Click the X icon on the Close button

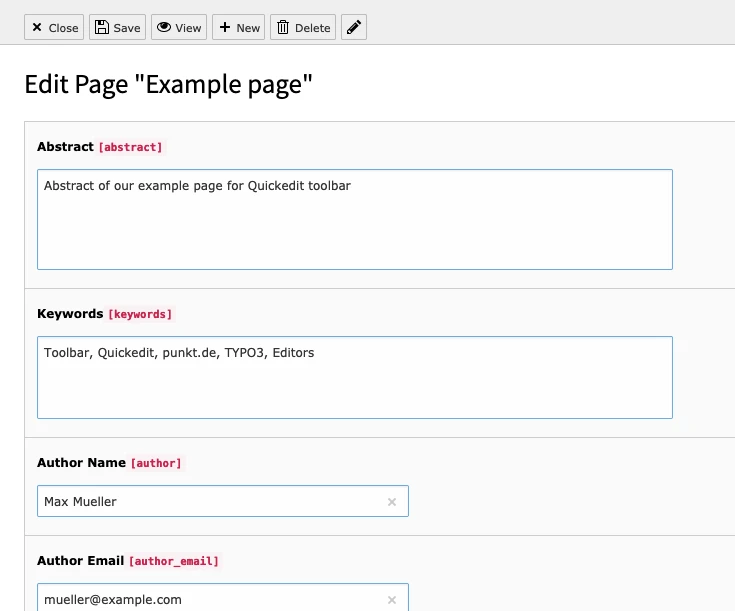pyautogui.click(x=37, y=27)
